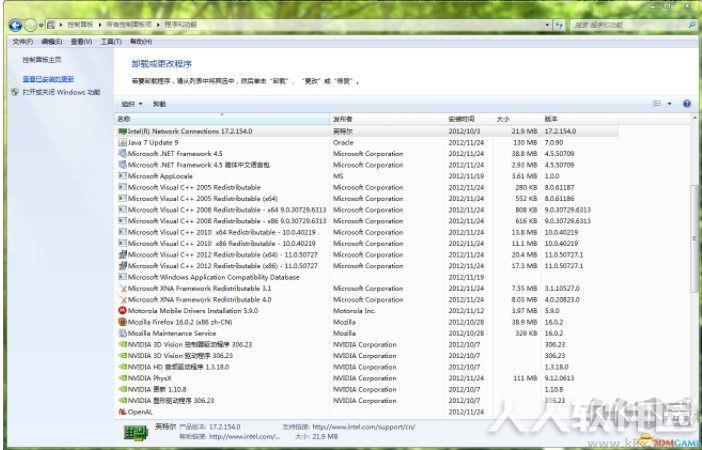Click the shield icon for Windows features
The image size is (702, 450).
(15, 92)
